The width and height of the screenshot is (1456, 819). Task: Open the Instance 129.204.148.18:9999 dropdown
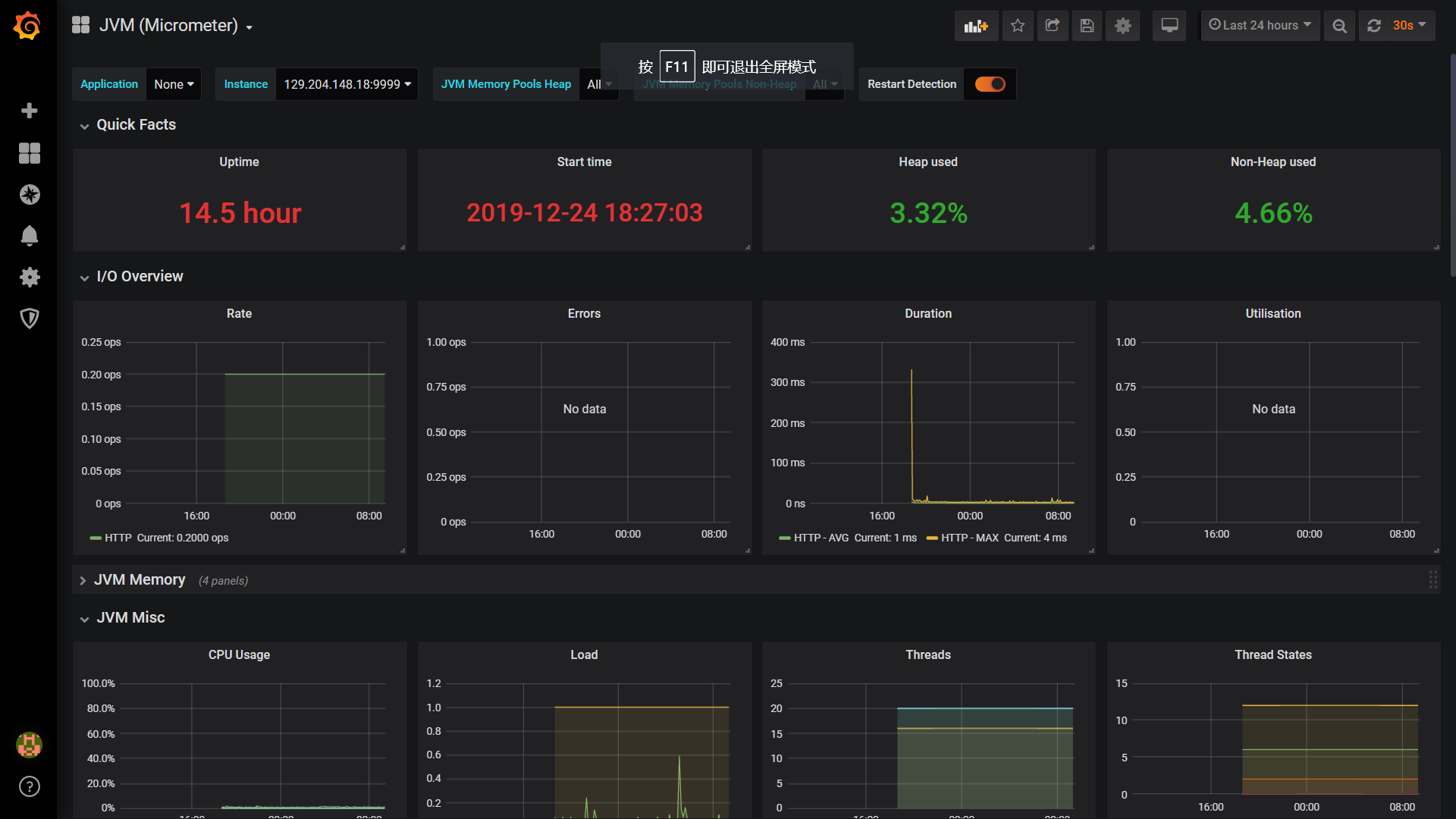coord(347,84)
